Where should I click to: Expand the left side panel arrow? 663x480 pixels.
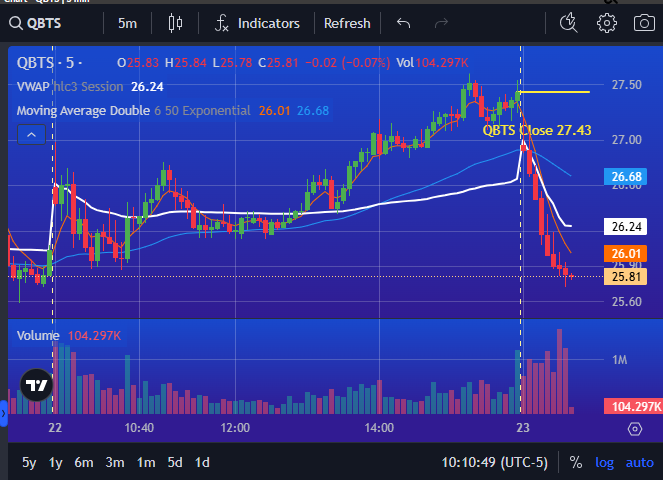tap(3, 414)
